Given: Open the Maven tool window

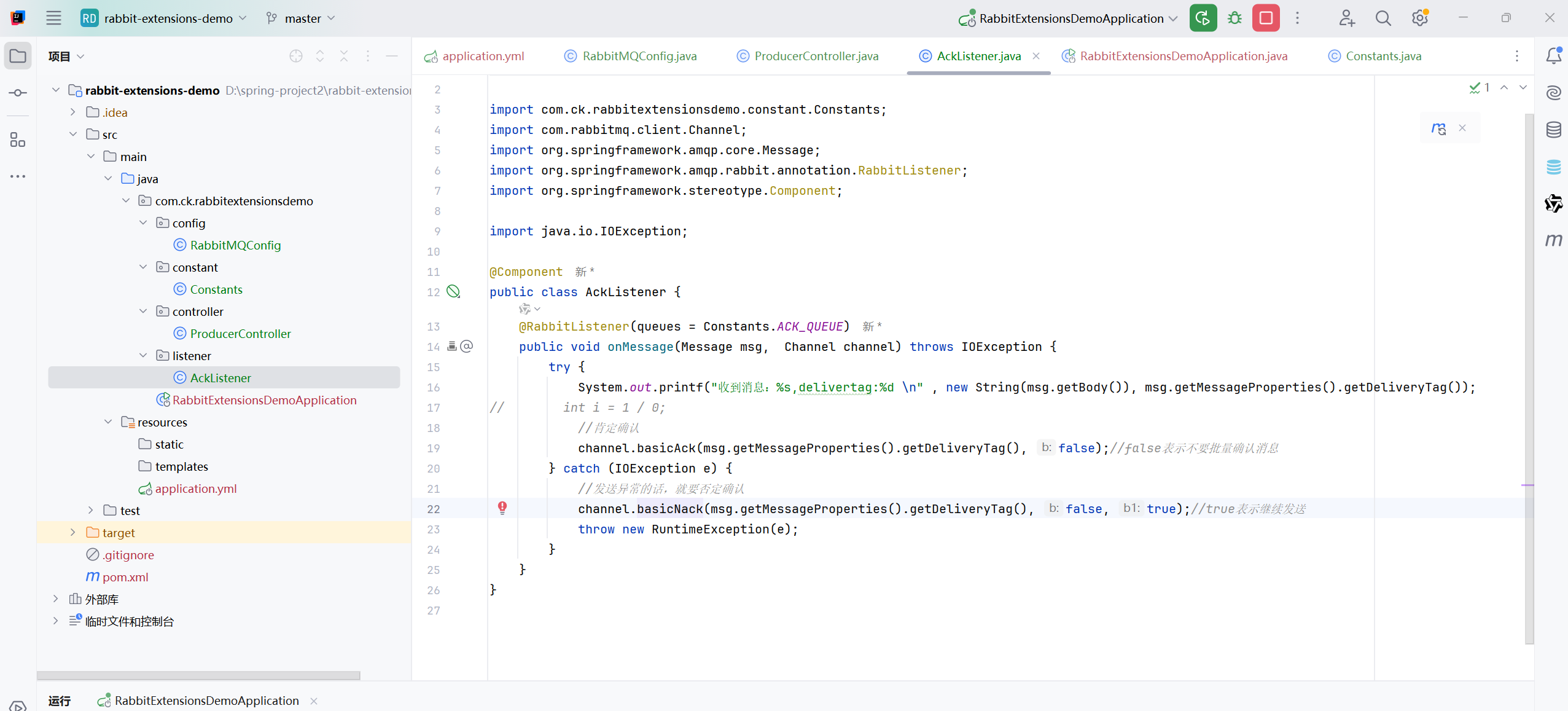Looking at the screenshot, I should pyautogui.click(x=1553, y=240).
